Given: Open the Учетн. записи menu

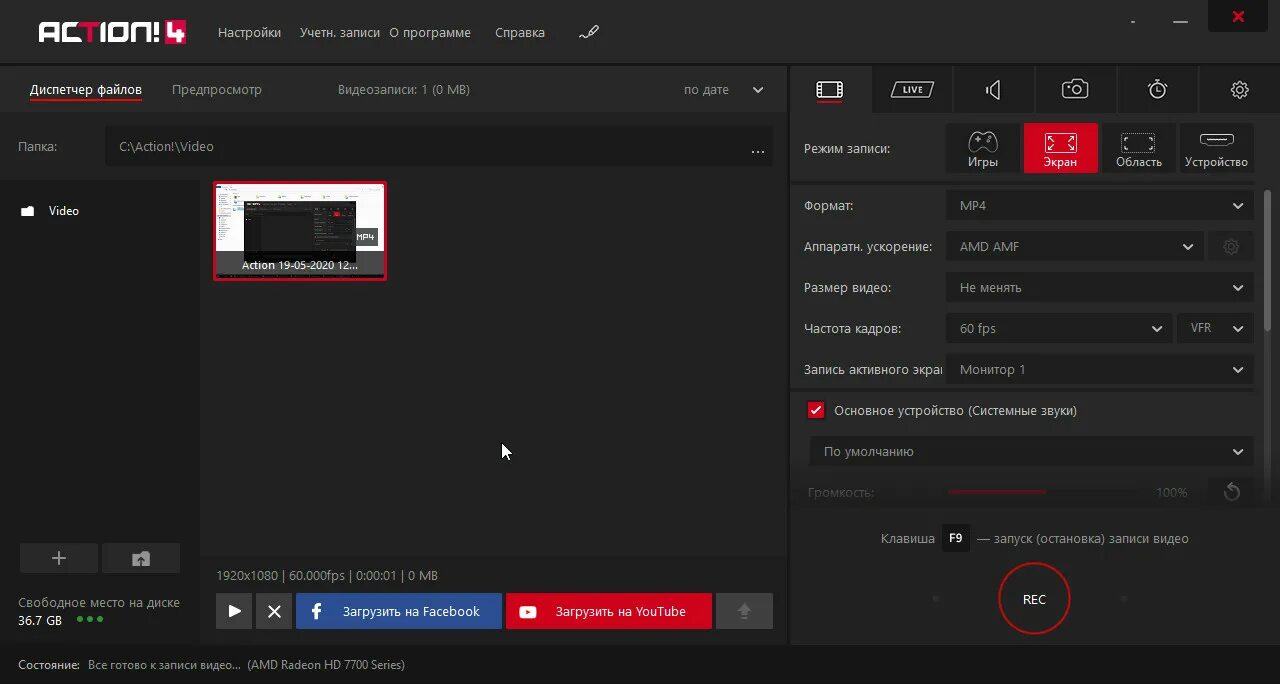Looking at the screenshot, I should point(340,32).
